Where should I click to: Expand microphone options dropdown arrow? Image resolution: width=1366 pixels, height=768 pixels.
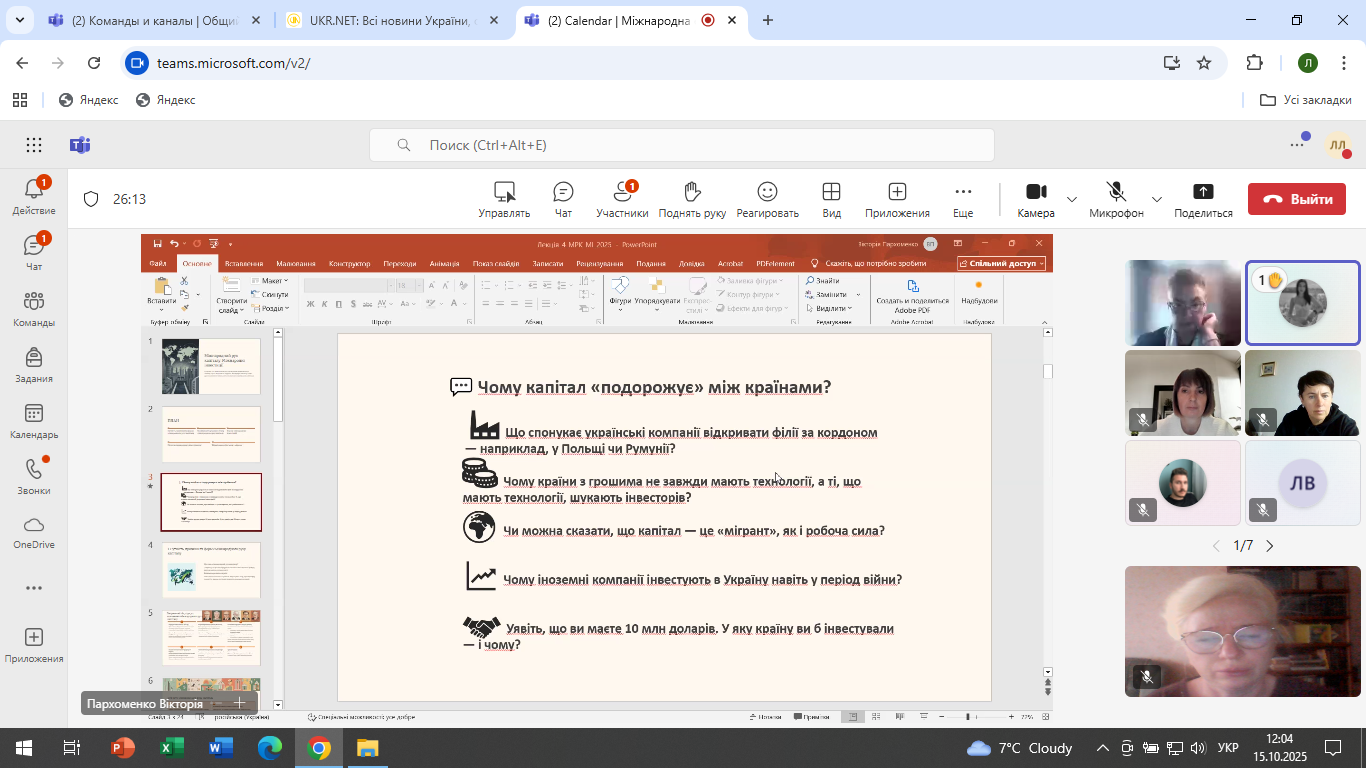[x=1157, y=199]
